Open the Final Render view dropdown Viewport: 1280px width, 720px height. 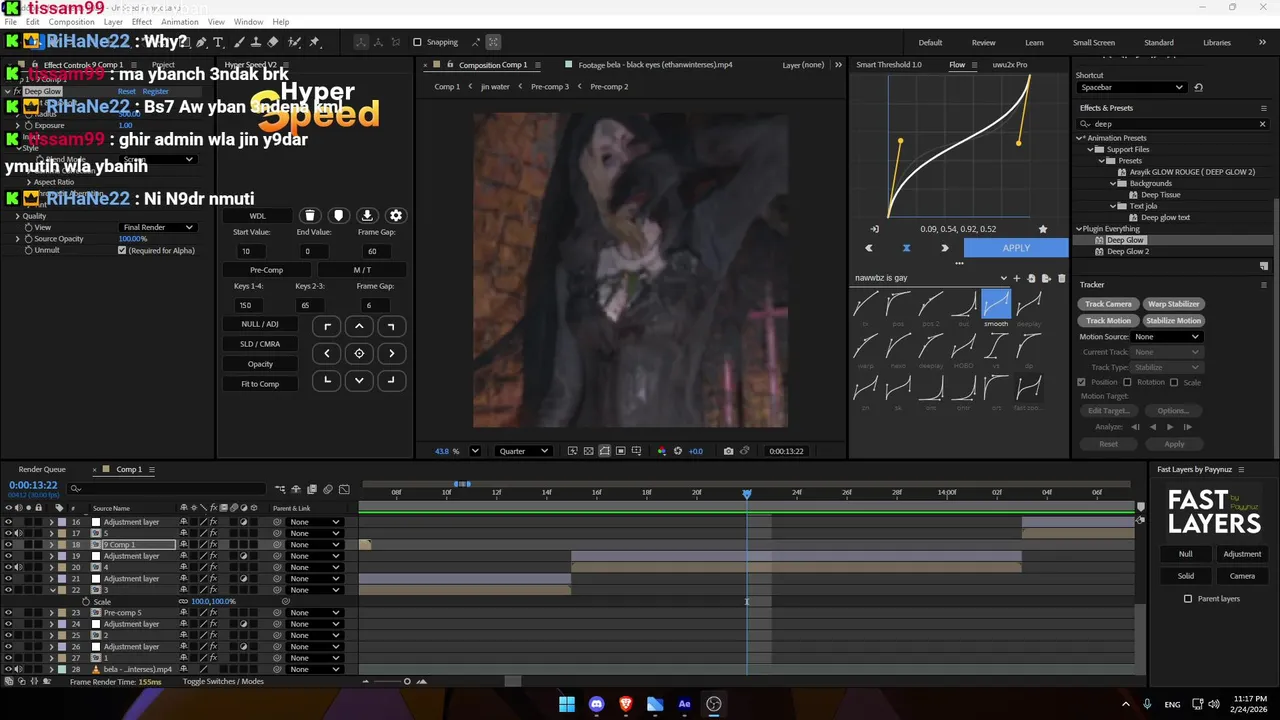coord(157,227)
